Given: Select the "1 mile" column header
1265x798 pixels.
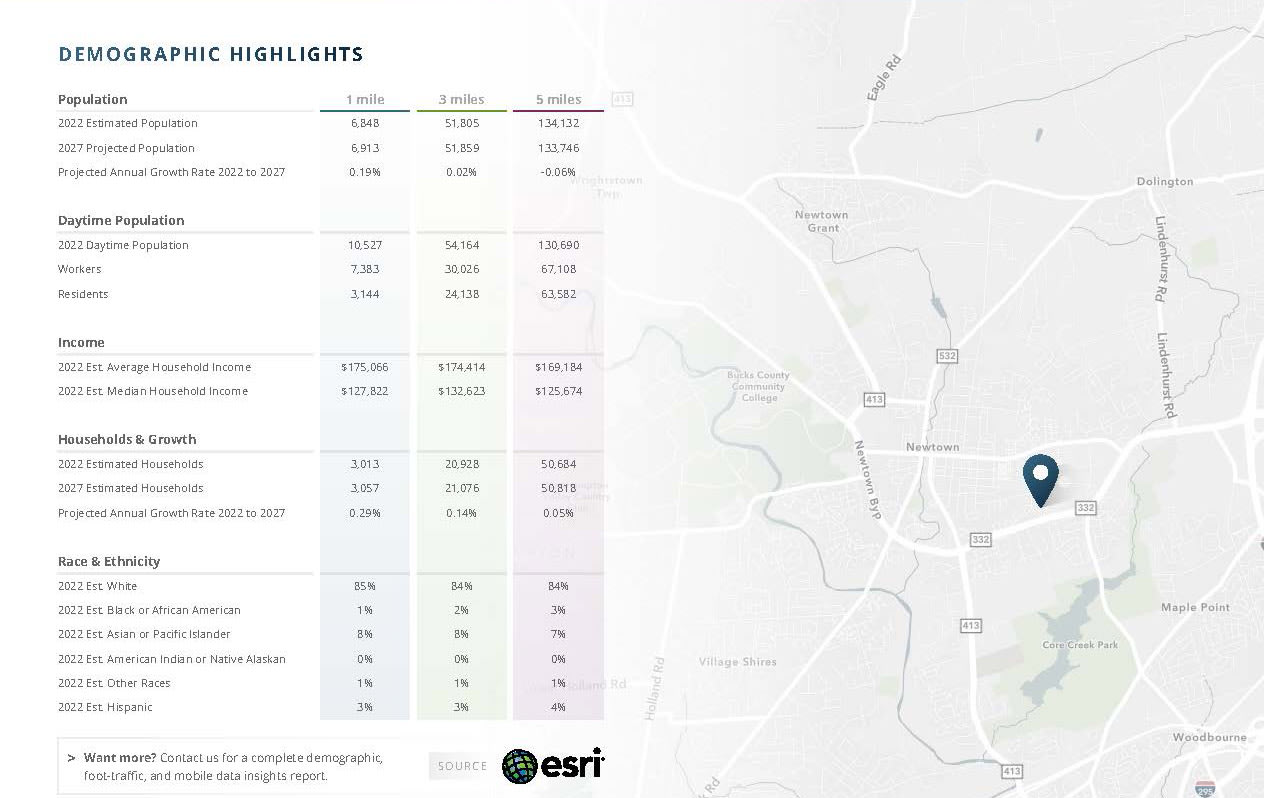Looking at the screenshot, I should (365, 99).
